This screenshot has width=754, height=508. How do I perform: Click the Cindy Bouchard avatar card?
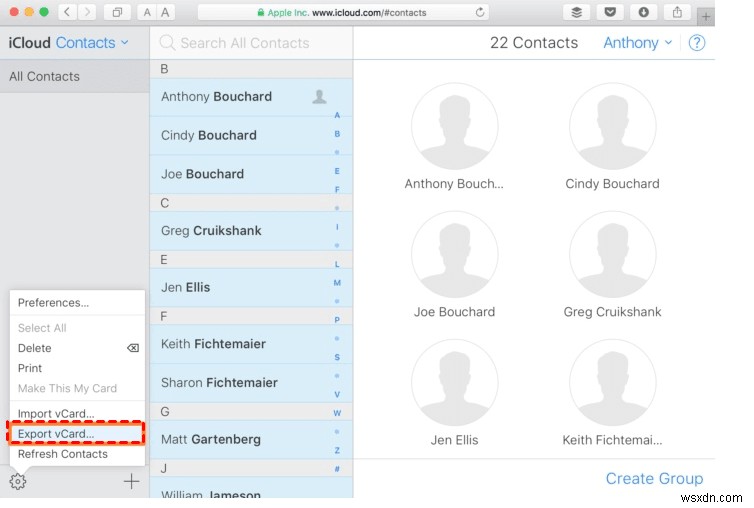613,137
